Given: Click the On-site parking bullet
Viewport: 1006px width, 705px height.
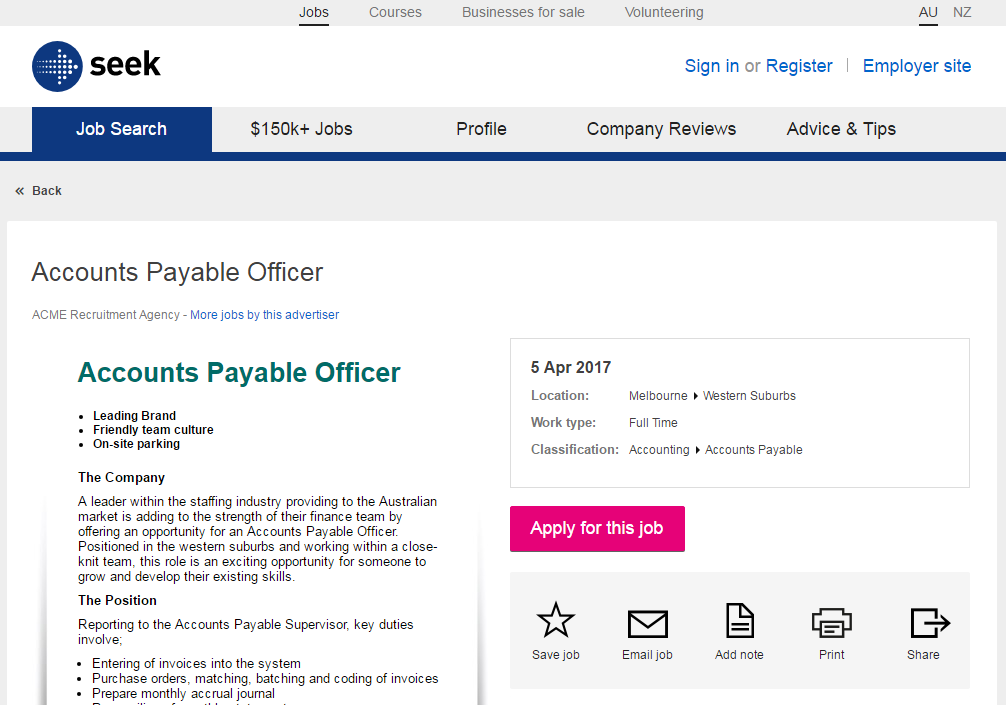Looking at the screenshot, I should click(x=136, y=444).
